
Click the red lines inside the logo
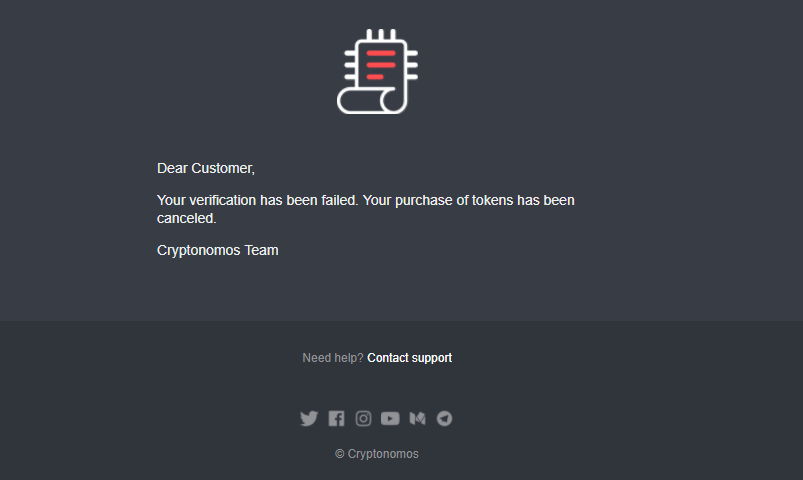pyautogui.click(x=380, y=64)
